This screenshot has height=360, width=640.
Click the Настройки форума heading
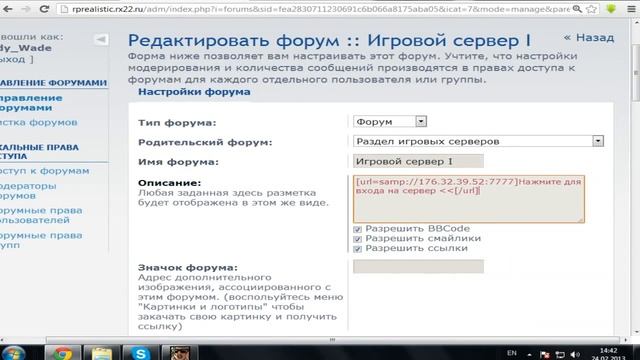click(194, 92)
